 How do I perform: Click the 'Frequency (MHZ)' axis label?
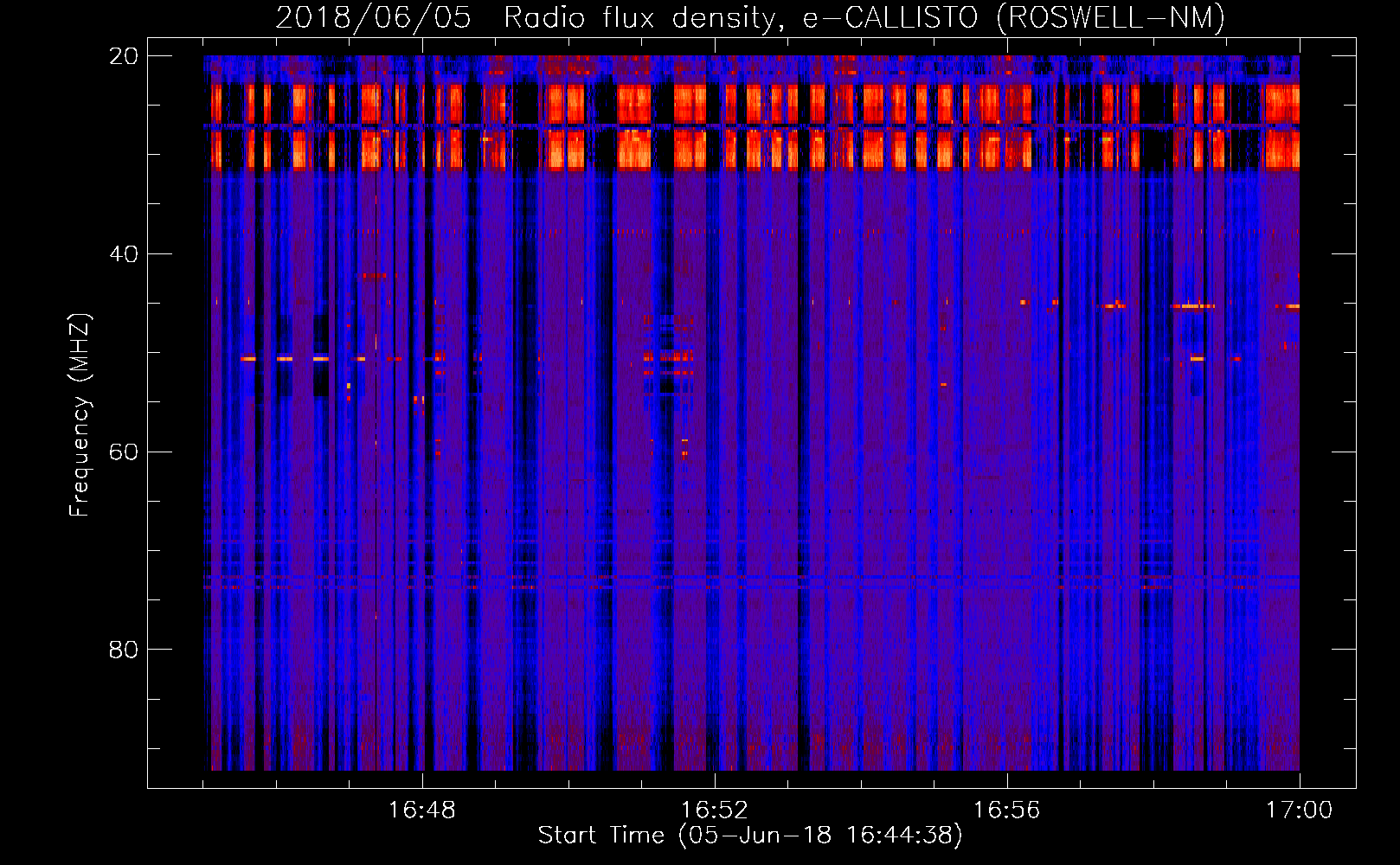tap(80, 415)
